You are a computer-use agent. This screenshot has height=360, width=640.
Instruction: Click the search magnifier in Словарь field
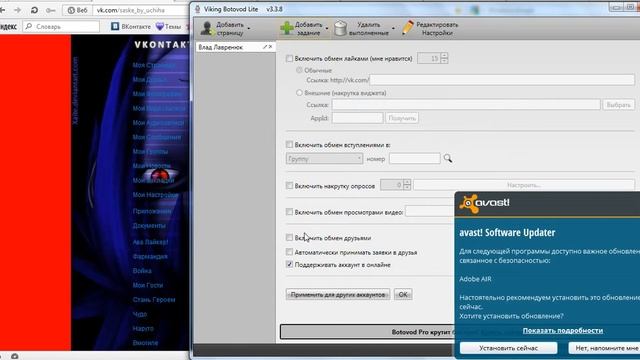point(29,27)
